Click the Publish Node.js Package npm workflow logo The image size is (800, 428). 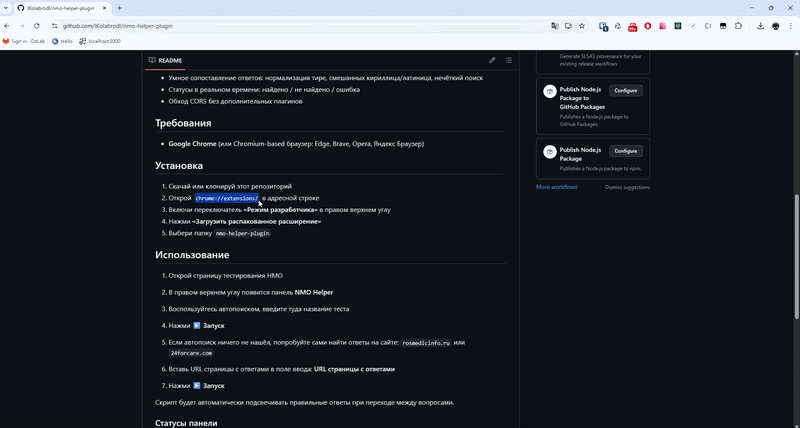coord(549,152)
